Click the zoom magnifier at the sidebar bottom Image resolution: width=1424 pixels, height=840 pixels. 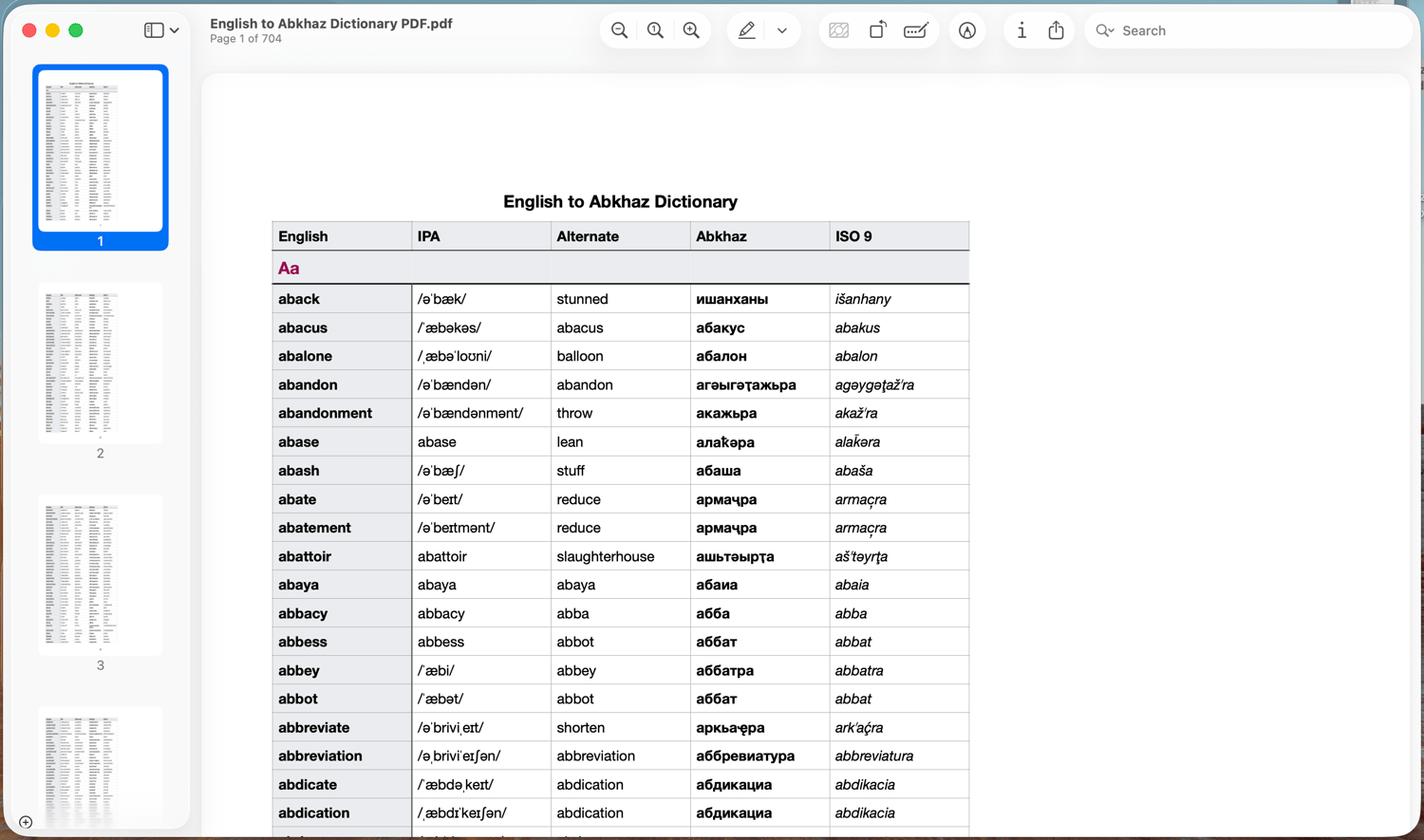point(25,822)
